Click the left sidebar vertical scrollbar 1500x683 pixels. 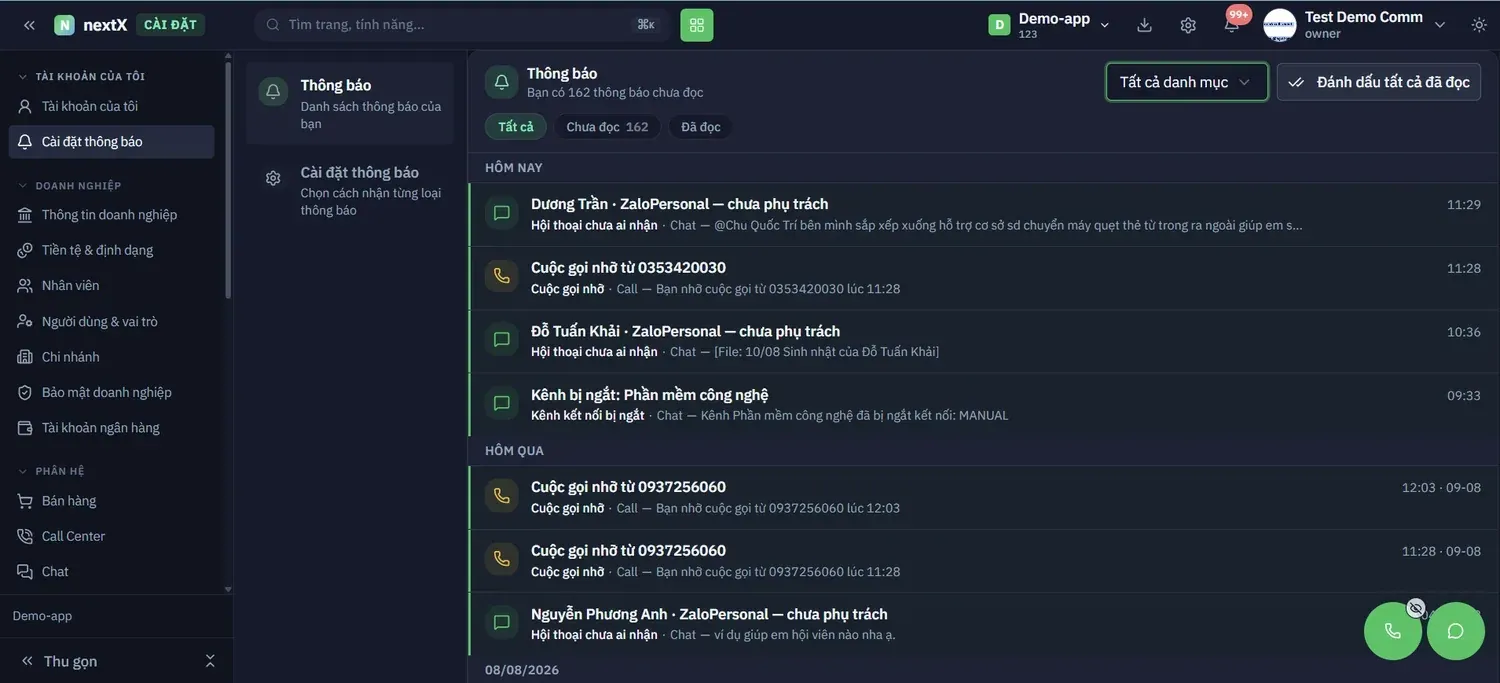(228, 180)
